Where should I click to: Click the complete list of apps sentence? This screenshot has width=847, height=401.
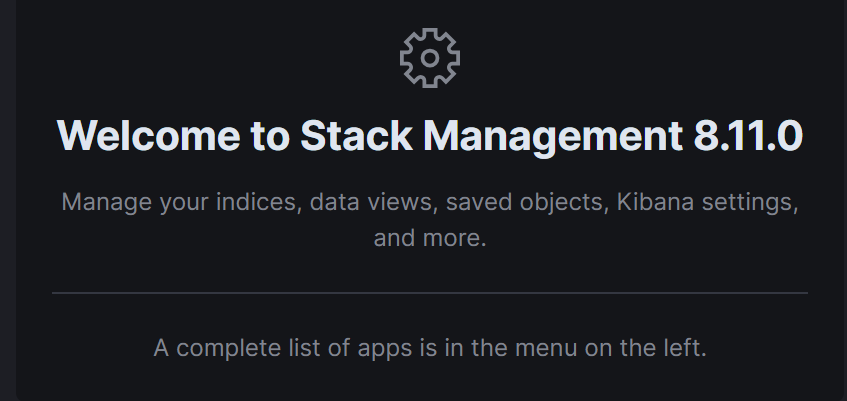tap(429, 349)
